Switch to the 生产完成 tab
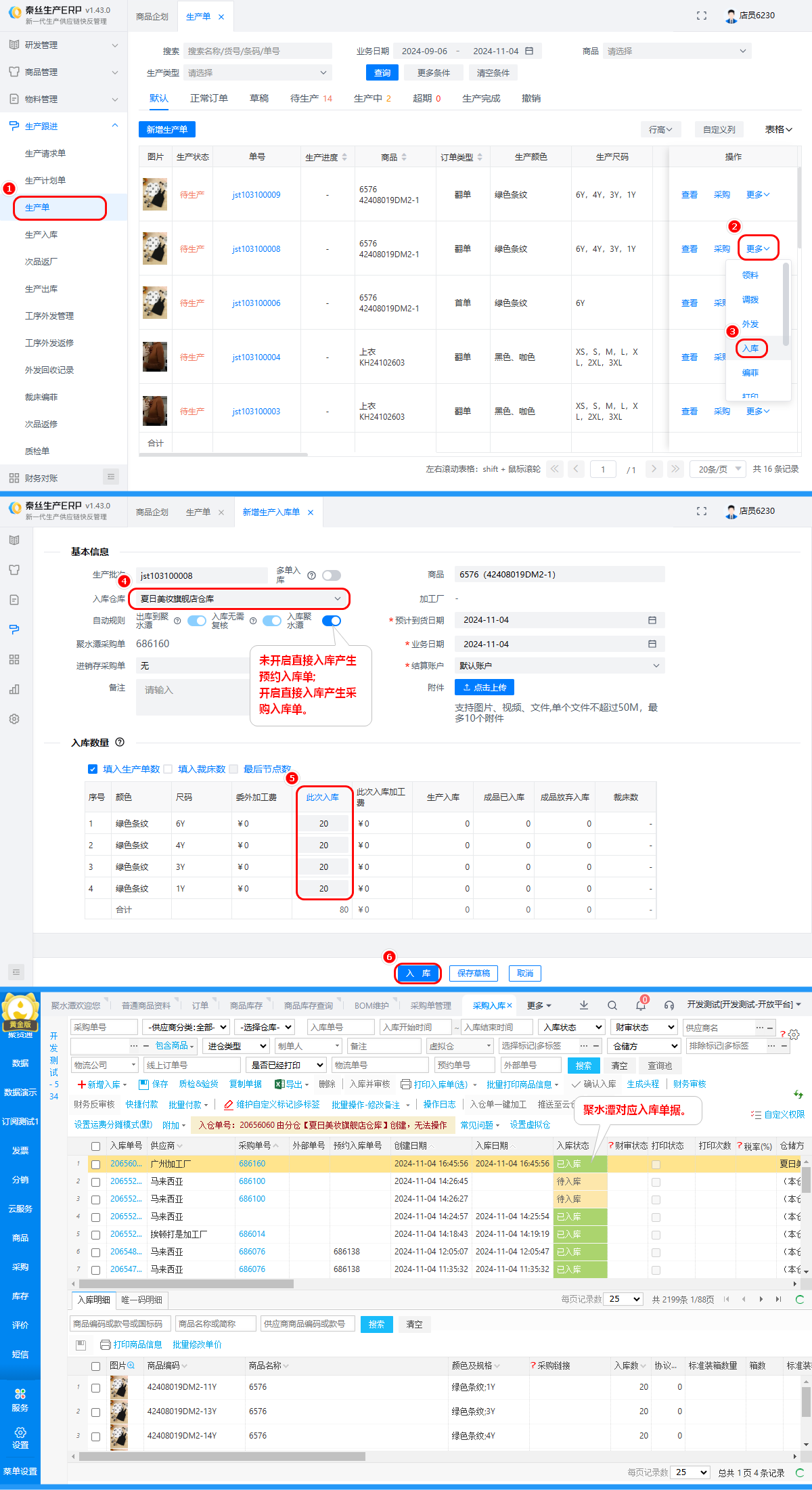The height and width of the screenshot is (1490, 812). pos(481,98)
